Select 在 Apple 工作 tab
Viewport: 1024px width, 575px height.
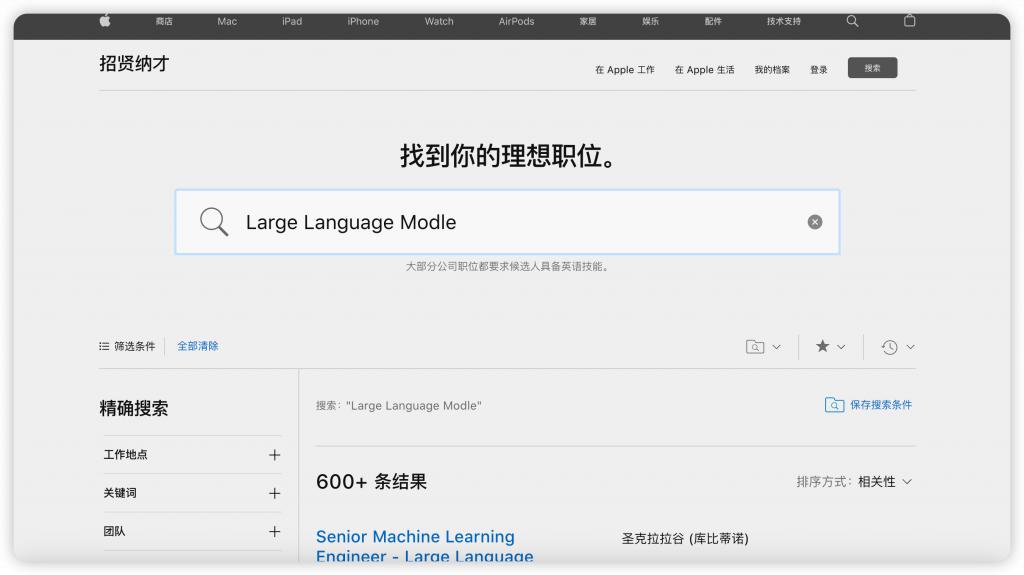click(x=624, y=69)
